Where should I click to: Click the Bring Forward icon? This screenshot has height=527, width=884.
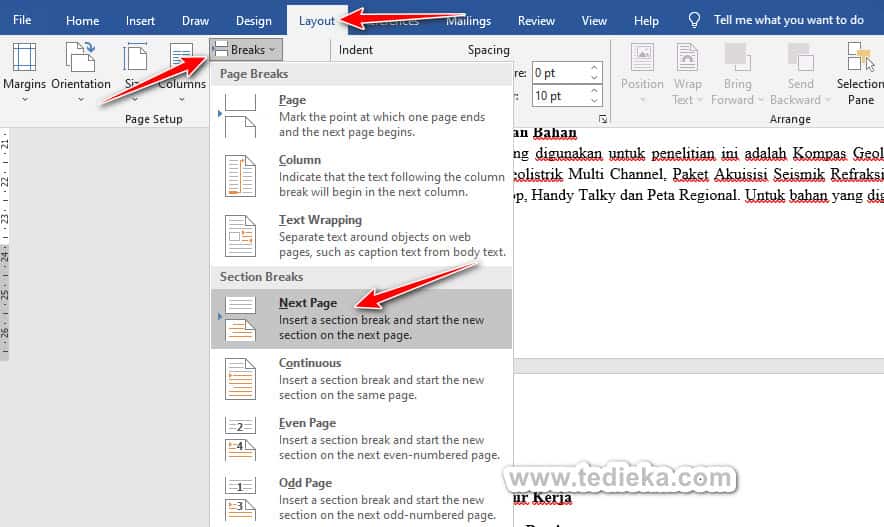[738, 60]
